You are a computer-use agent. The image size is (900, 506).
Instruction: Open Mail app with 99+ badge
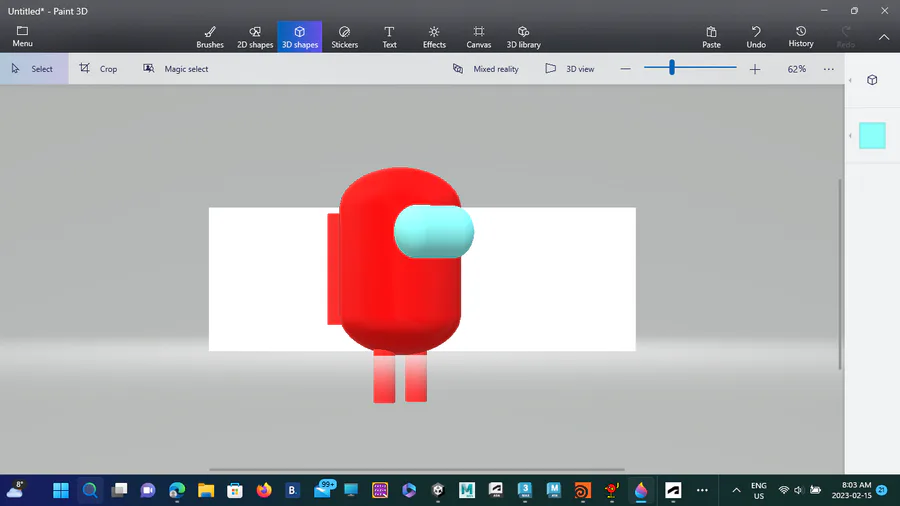[323, 489]
